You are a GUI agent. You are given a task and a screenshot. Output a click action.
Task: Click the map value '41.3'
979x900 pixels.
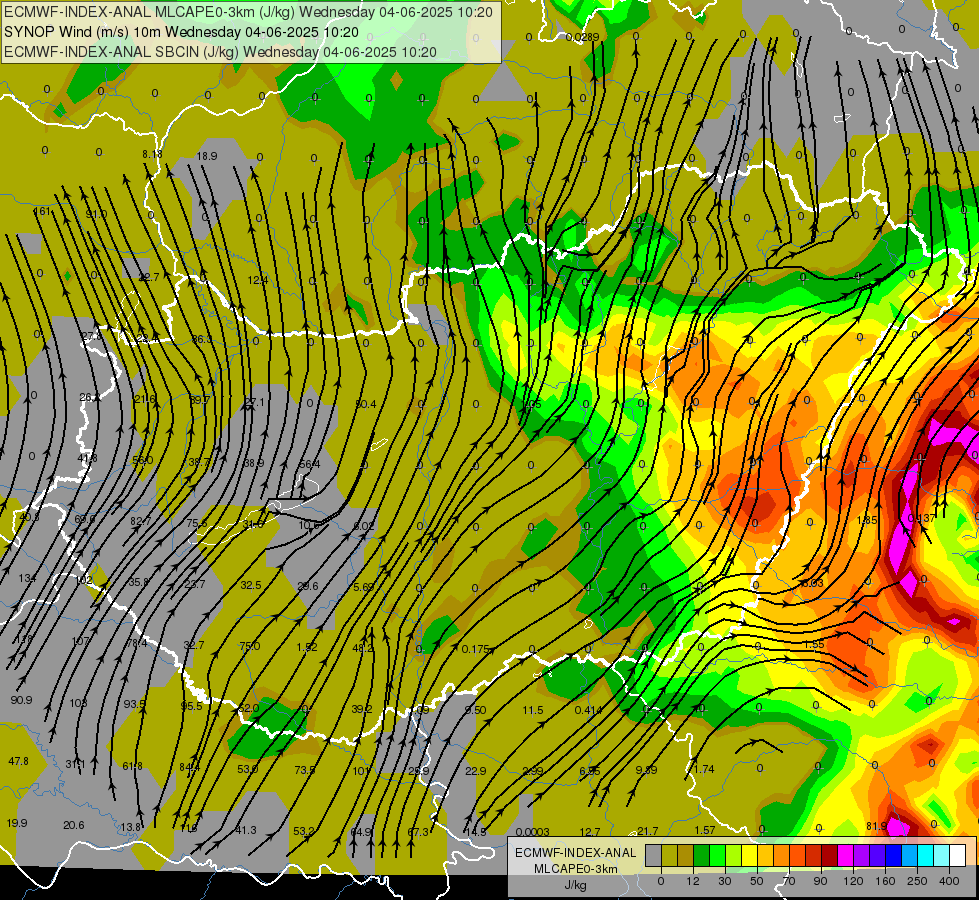pos(246,830)
